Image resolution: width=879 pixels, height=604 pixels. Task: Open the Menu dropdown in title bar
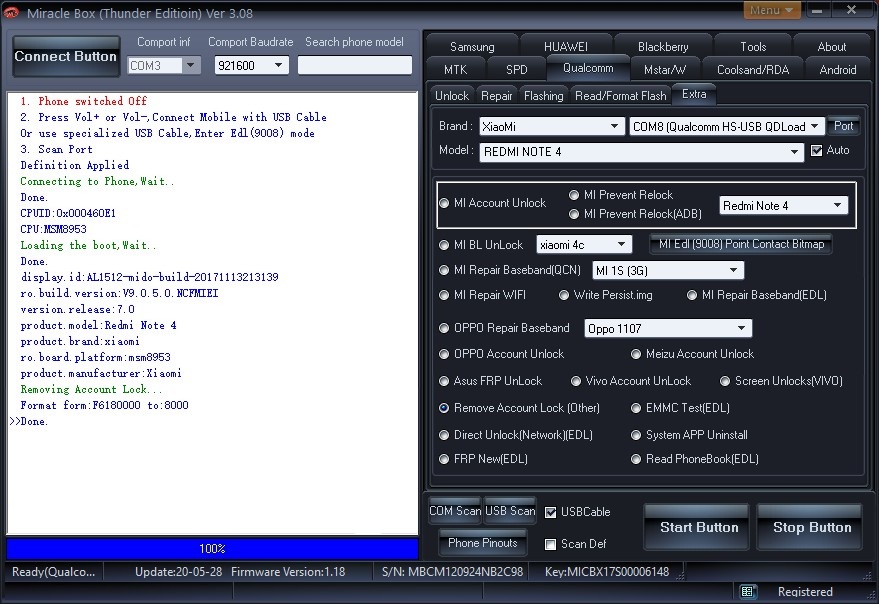coord(771,10)
